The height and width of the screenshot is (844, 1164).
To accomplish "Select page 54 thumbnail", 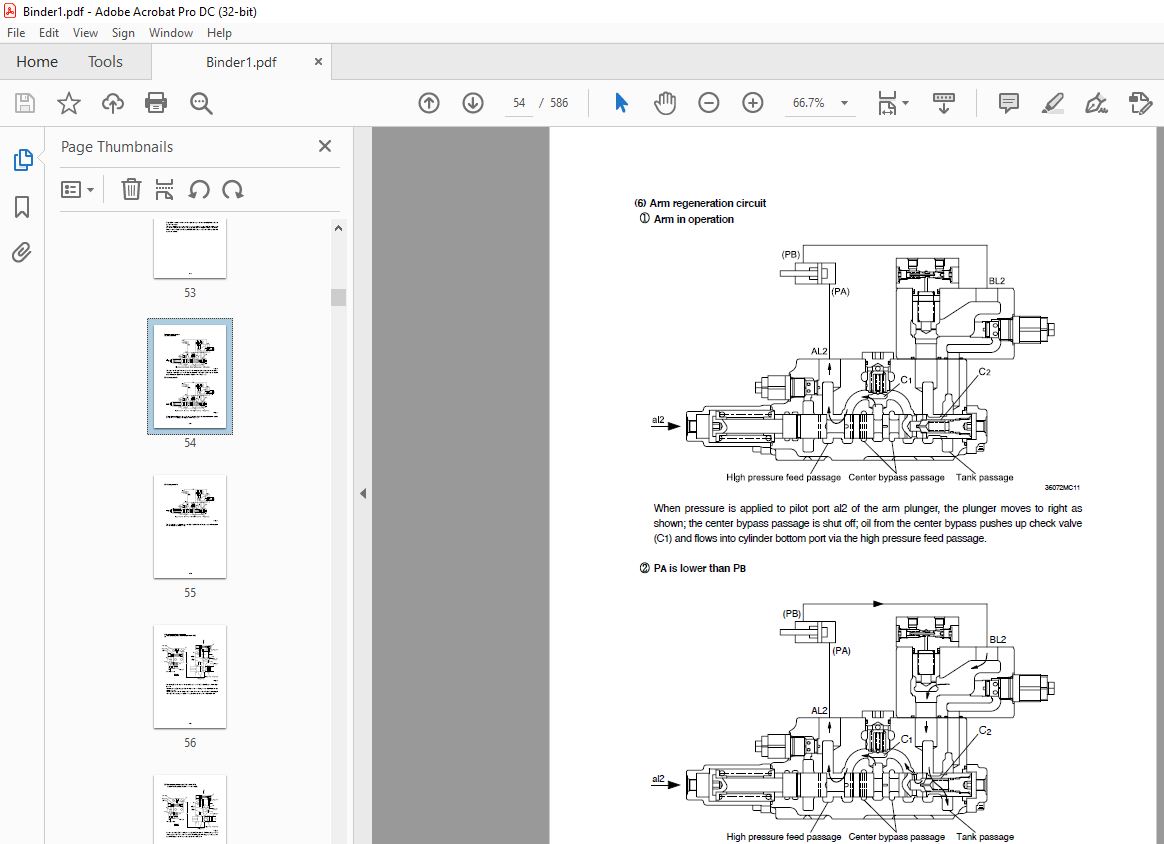I will [x=190, y=376].
